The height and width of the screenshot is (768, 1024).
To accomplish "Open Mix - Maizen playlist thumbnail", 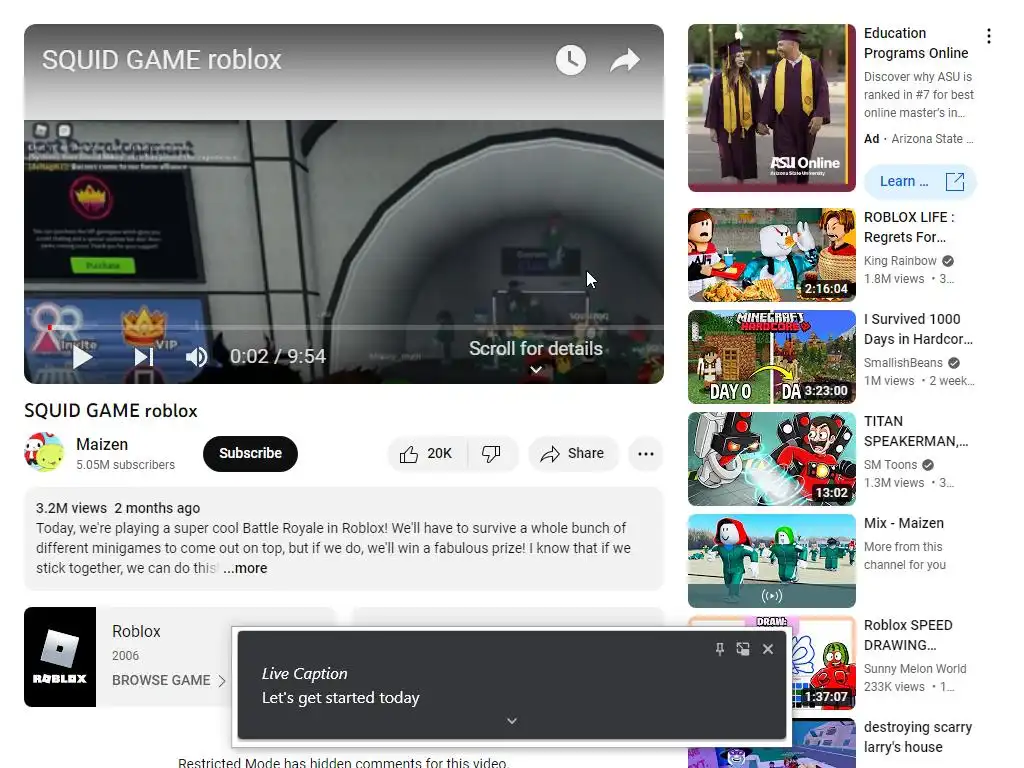I will coord(771,560).
